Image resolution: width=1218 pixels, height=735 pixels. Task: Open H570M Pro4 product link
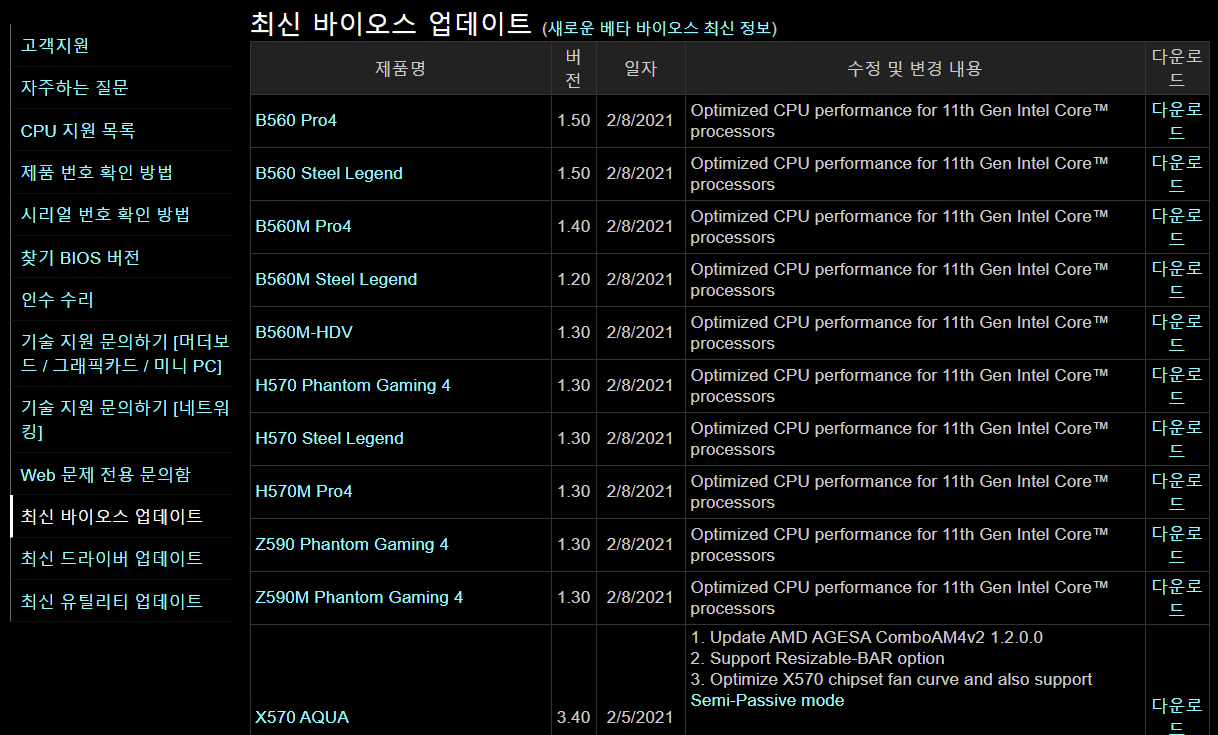coord(304,491)
